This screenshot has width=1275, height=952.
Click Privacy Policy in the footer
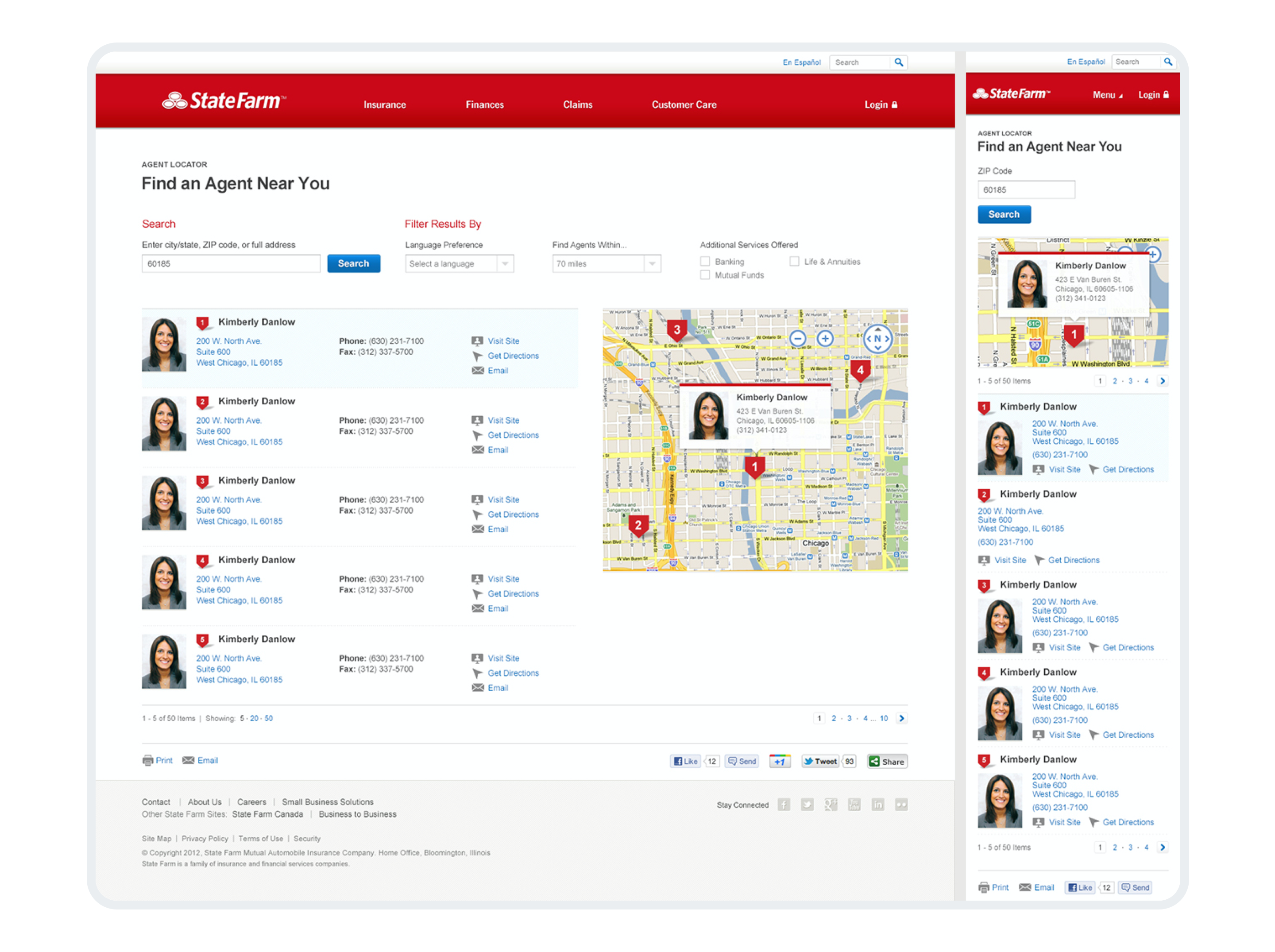205,839
